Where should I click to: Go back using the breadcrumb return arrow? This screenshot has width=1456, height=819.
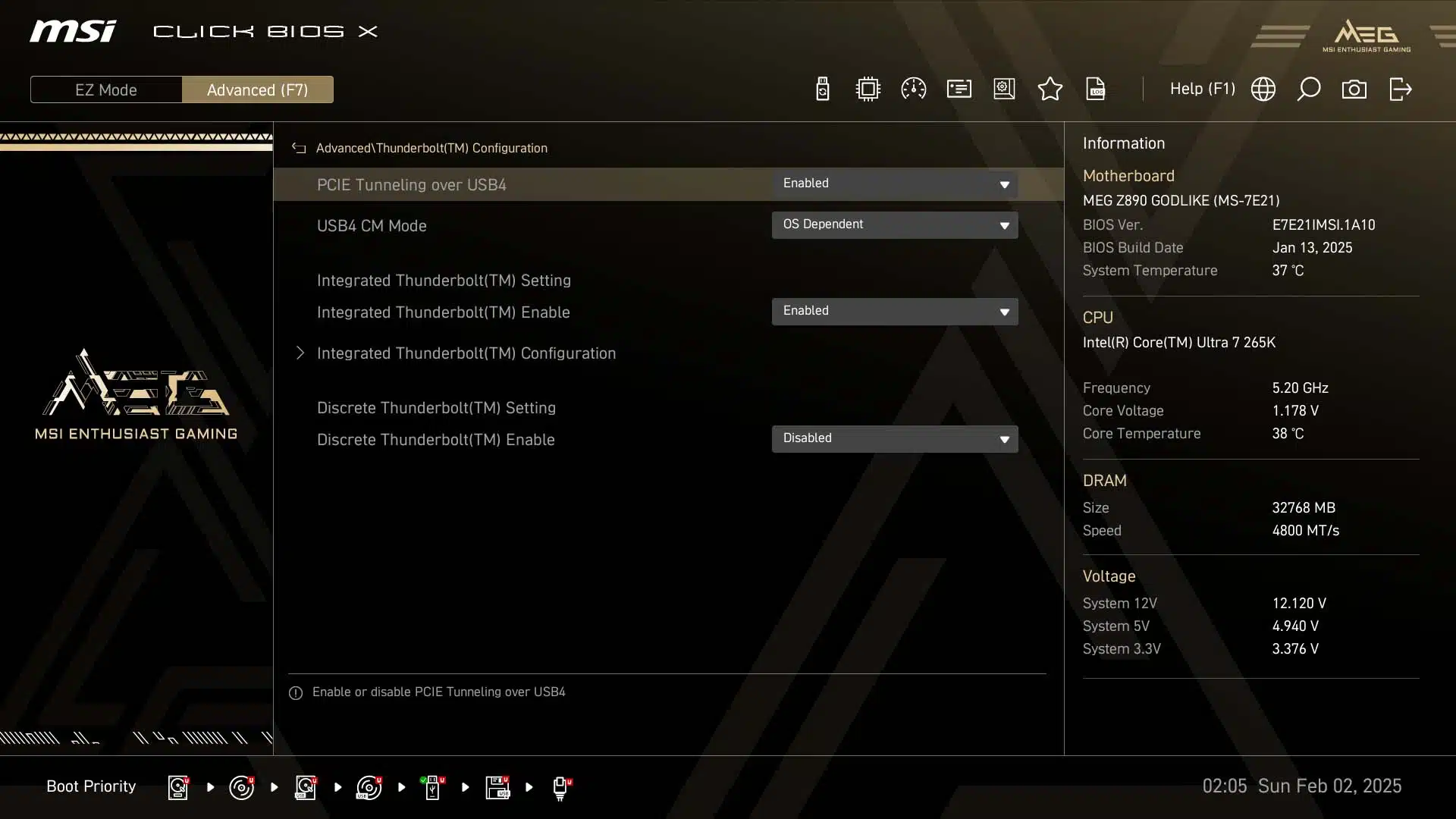pyautogui.click(x=299, y=148)
